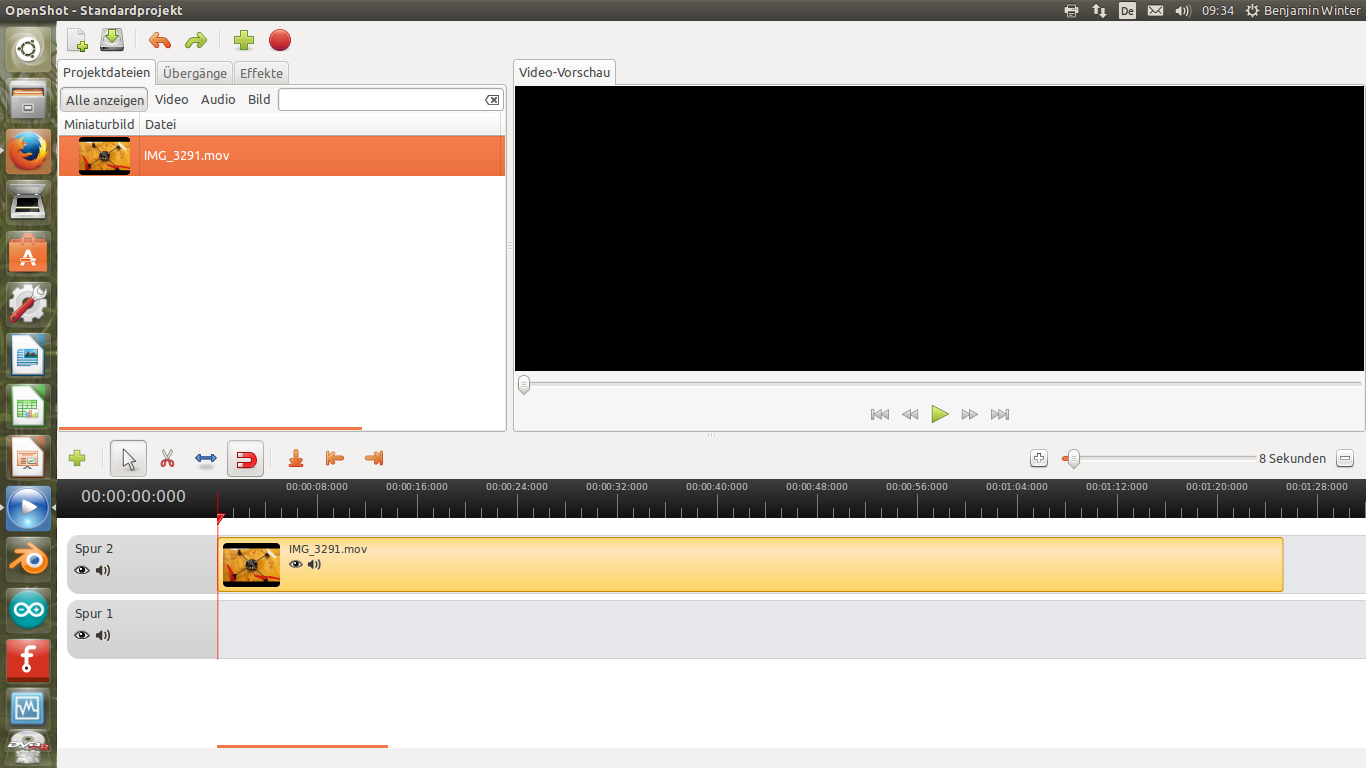Mute audio on the IMG_3291.mov clip
The image size is (1366, 768).
[315, 564]
